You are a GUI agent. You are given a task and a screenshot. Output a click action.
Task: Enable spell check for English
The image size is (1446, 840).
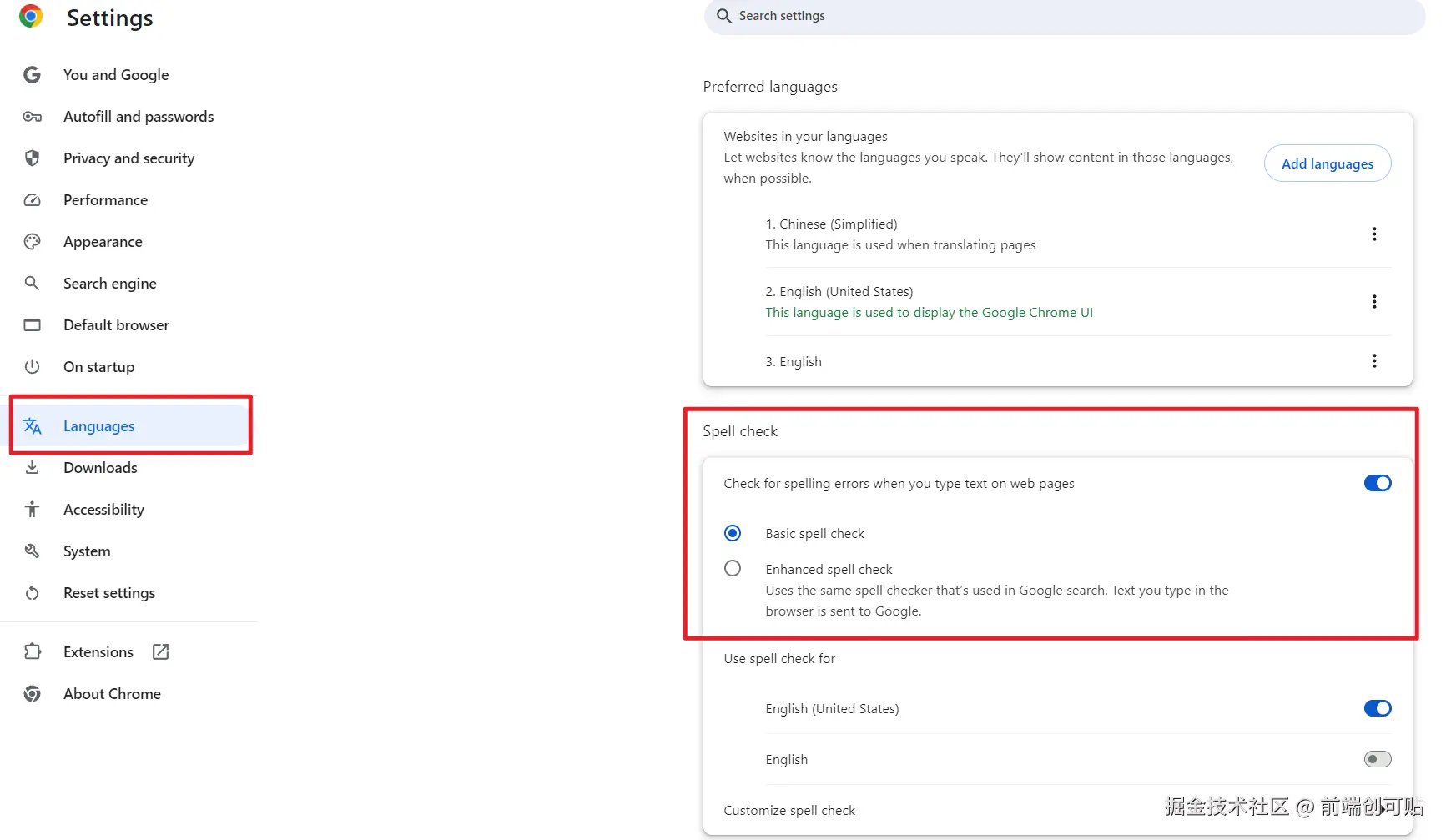(1378, 759)
